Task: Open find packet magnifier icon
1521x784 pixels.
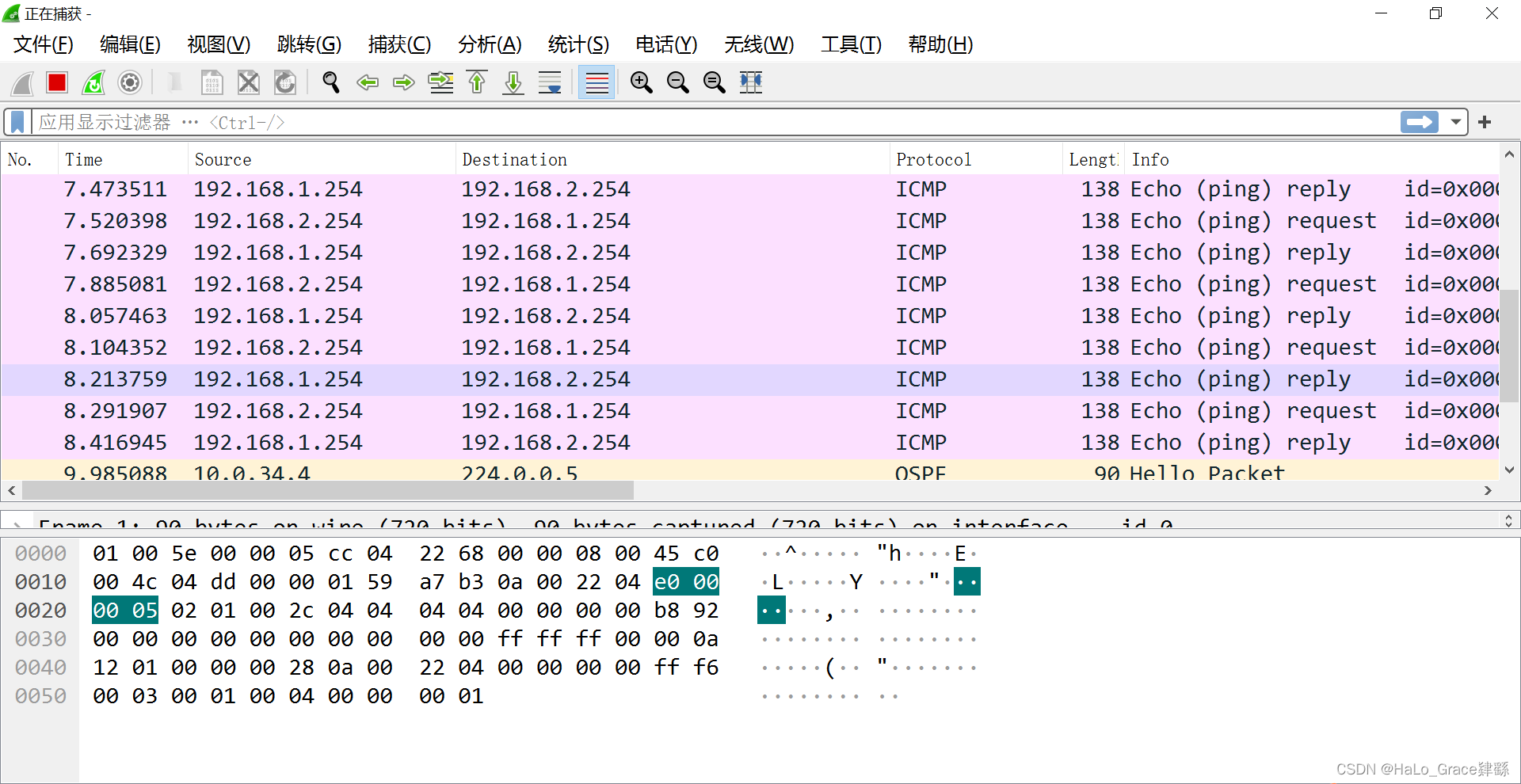Action: [x=331, y=82]
